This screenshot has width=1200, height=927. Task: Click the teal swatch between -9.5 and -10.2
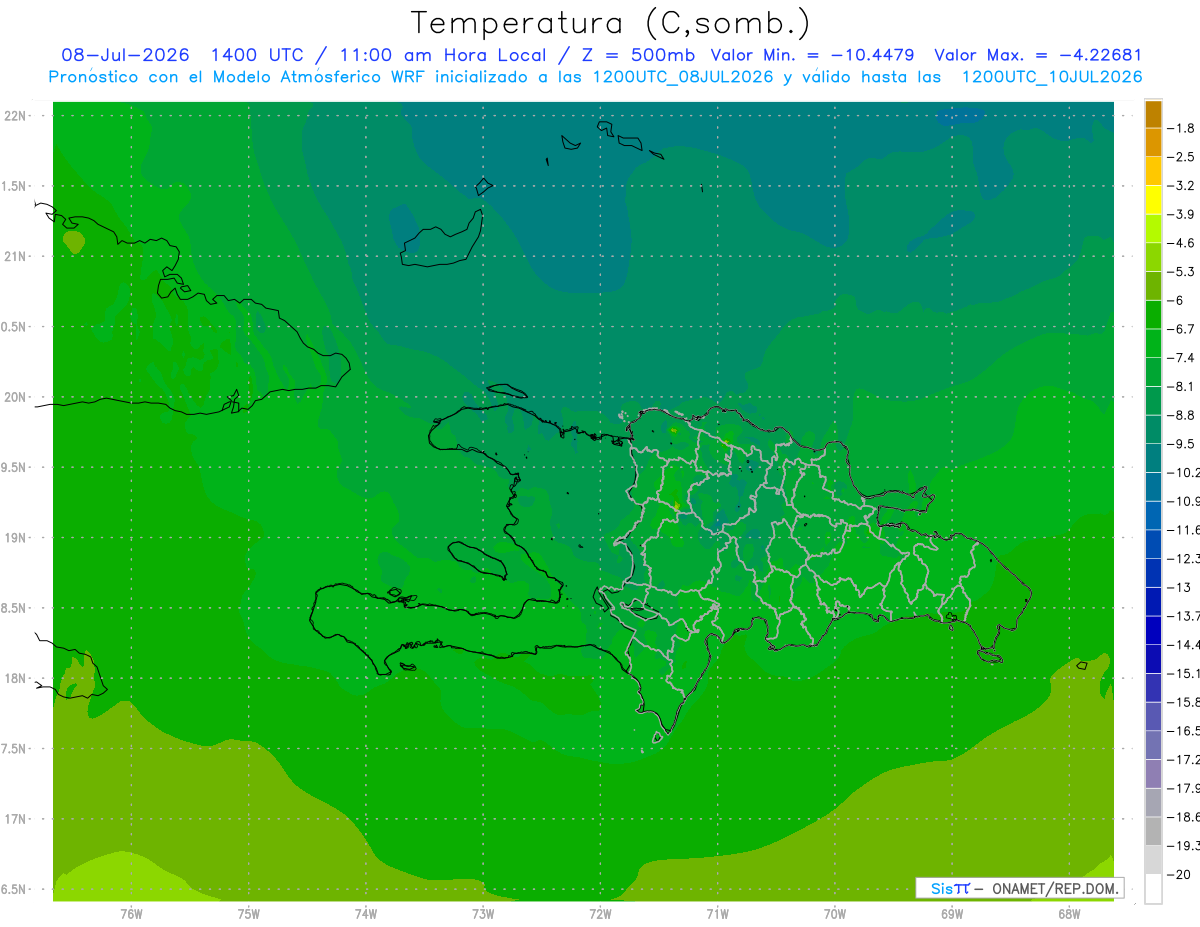(1153, 458)
